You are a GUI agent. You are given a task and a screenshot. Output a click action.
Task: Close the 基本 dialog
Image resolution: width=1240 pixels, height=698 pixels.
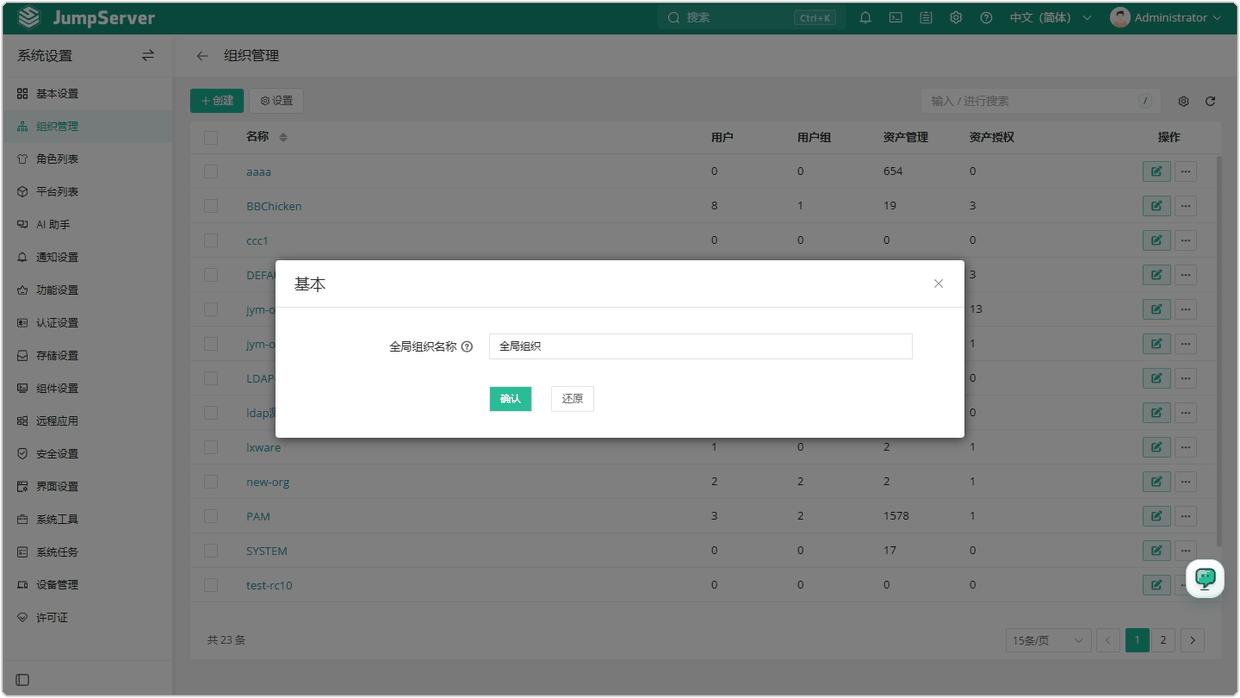click(x=938, y=284)
